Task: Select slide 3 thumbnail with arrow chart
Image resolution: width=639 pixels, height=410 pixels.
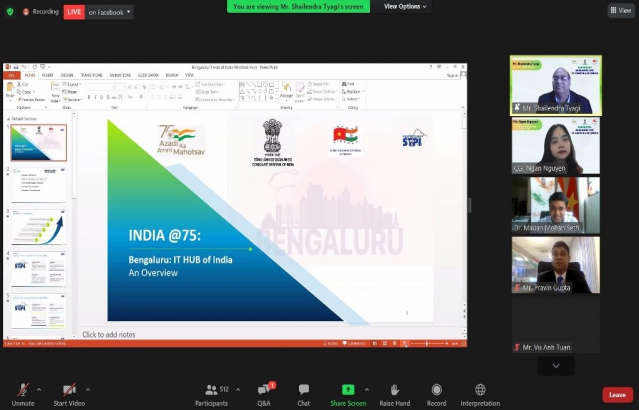Action: click(x=39, y=227)
